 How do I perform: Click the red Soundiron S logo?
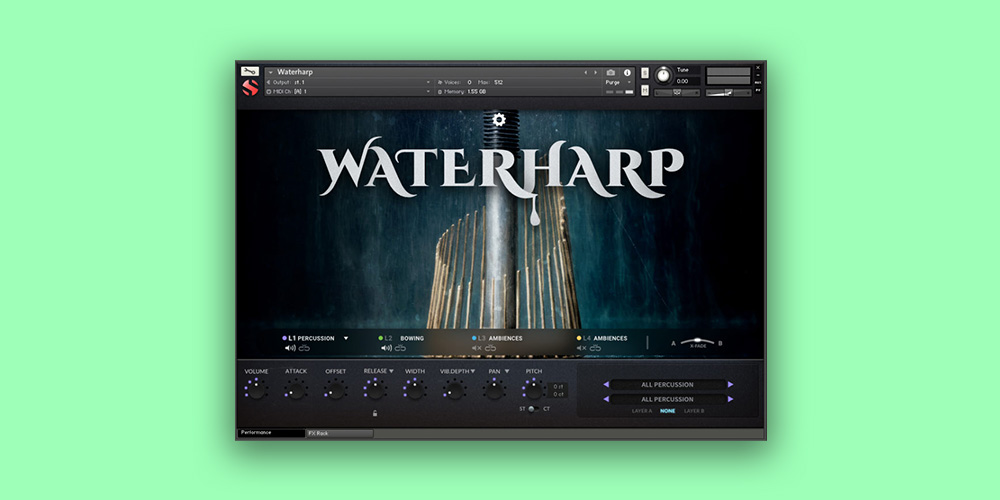click(250, 87)
